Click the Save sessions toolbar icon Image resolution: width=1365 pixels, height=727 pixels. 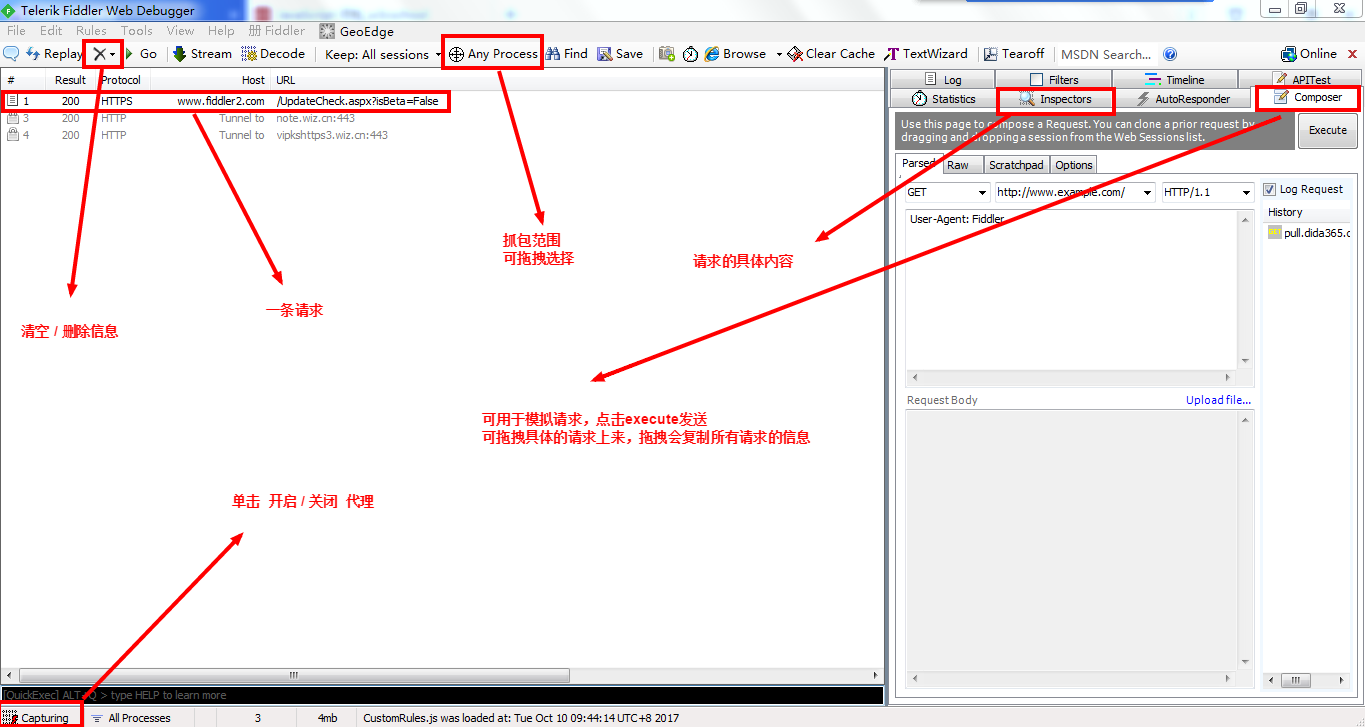621,54
